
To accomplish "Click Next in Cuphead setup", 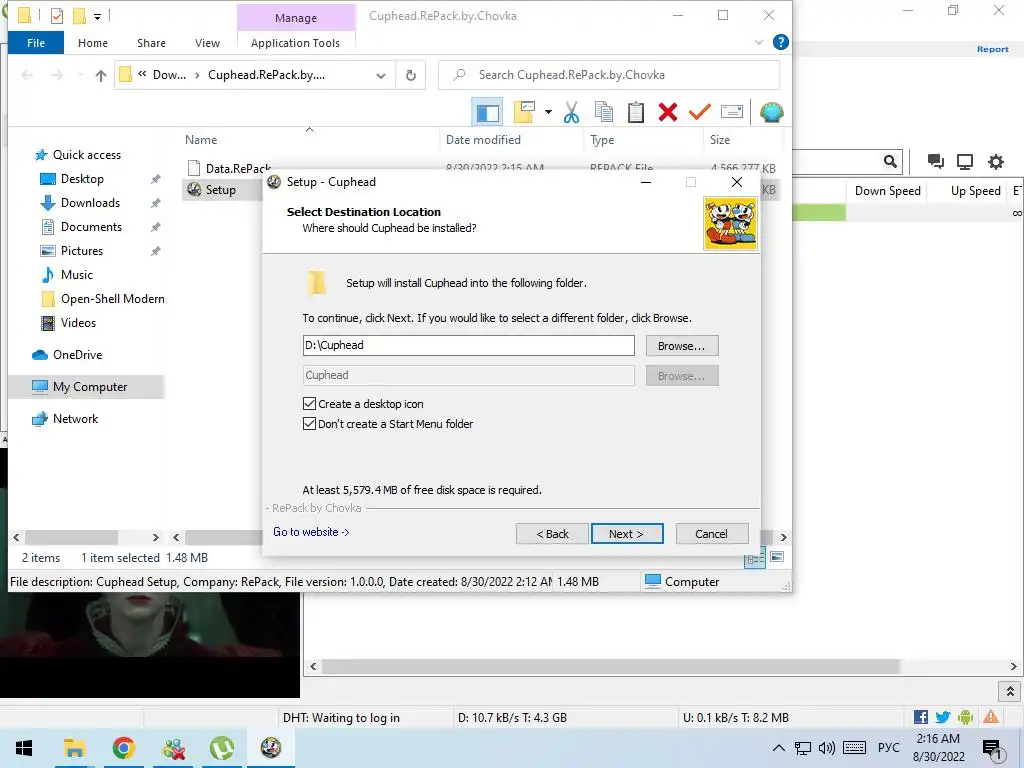I will (x=627, y=534).
